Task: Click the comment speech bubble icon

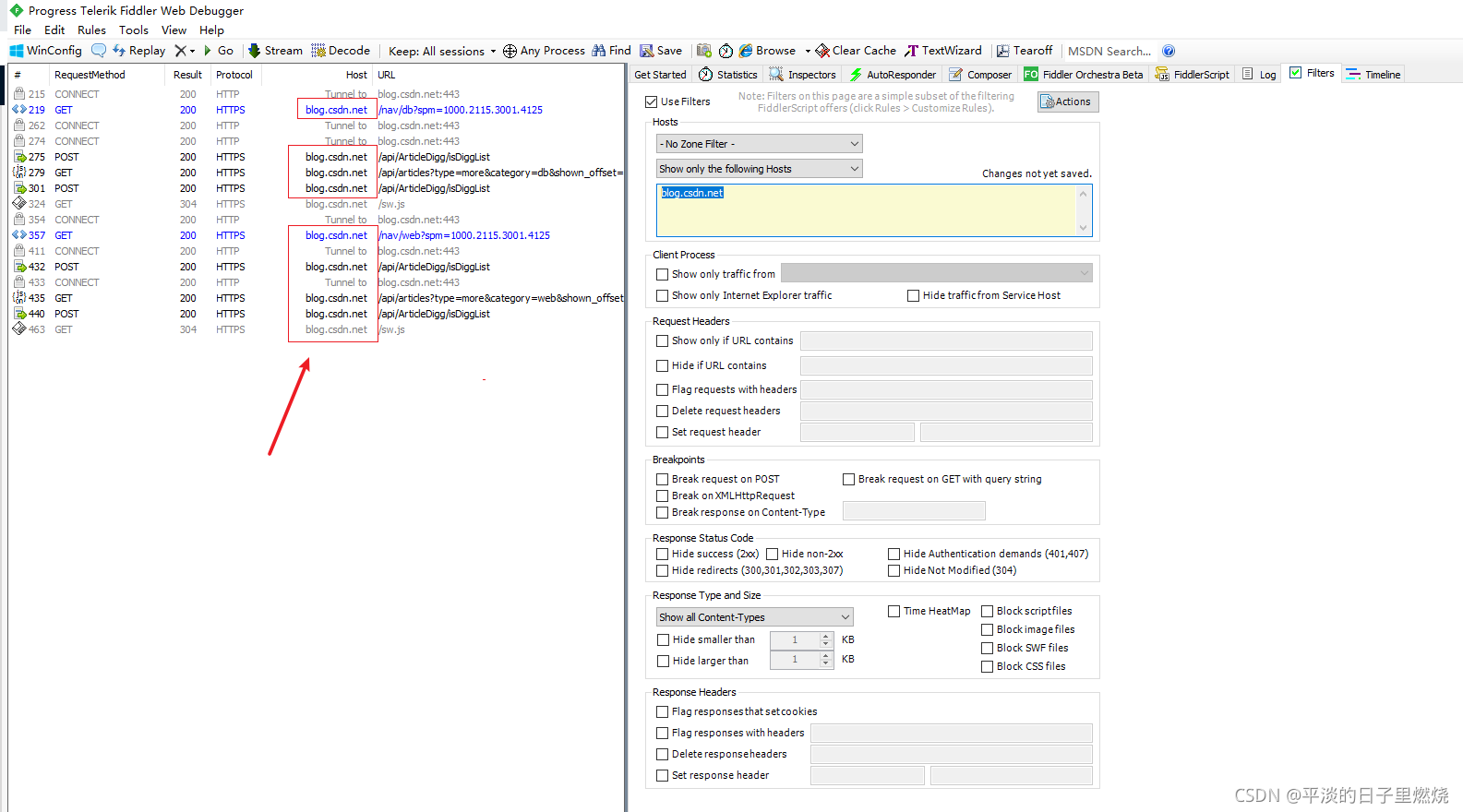Action: point(99,51)
